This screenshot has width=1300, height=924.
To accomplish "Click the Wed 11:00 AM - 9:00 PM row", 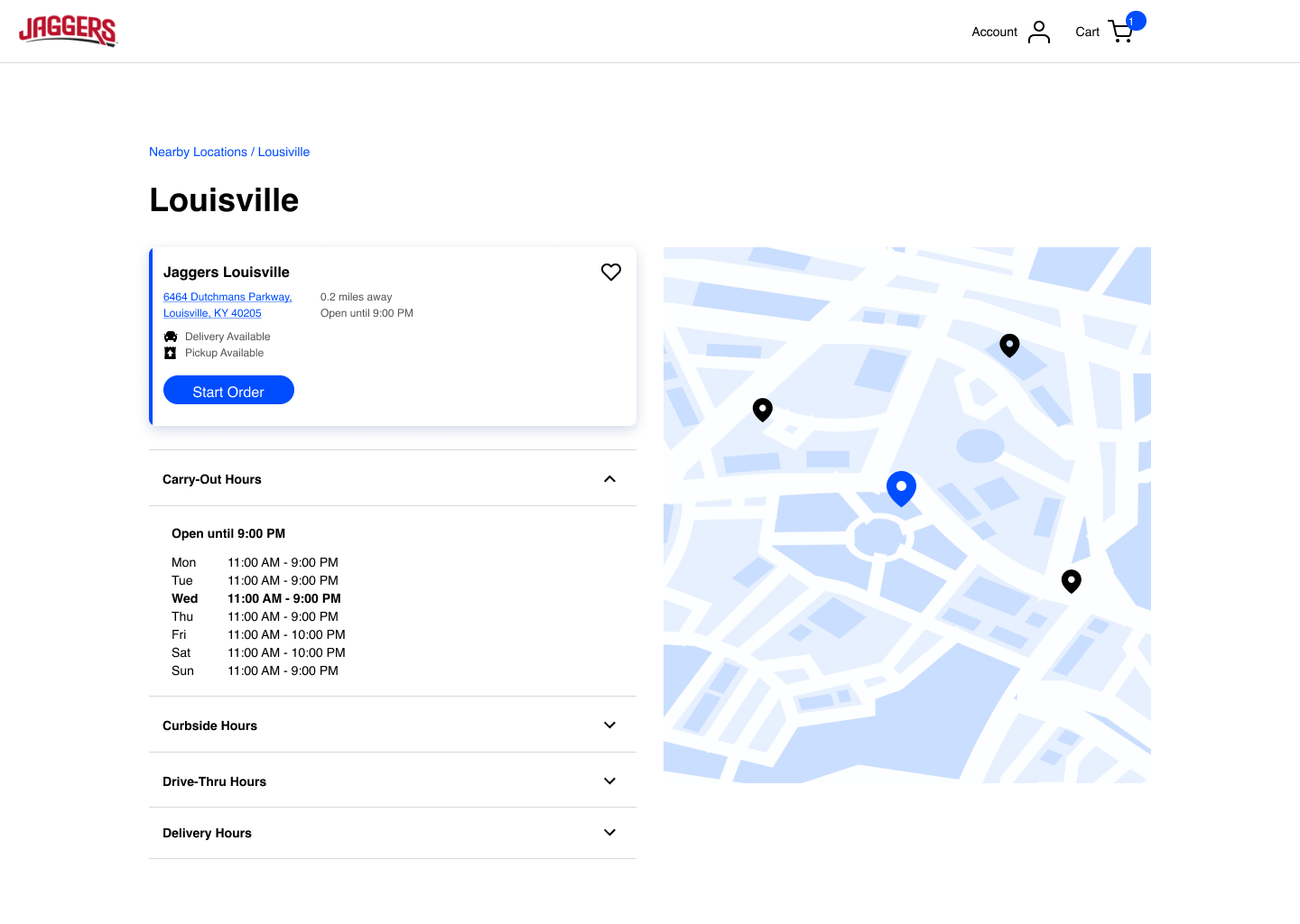I will pos(256,598).
